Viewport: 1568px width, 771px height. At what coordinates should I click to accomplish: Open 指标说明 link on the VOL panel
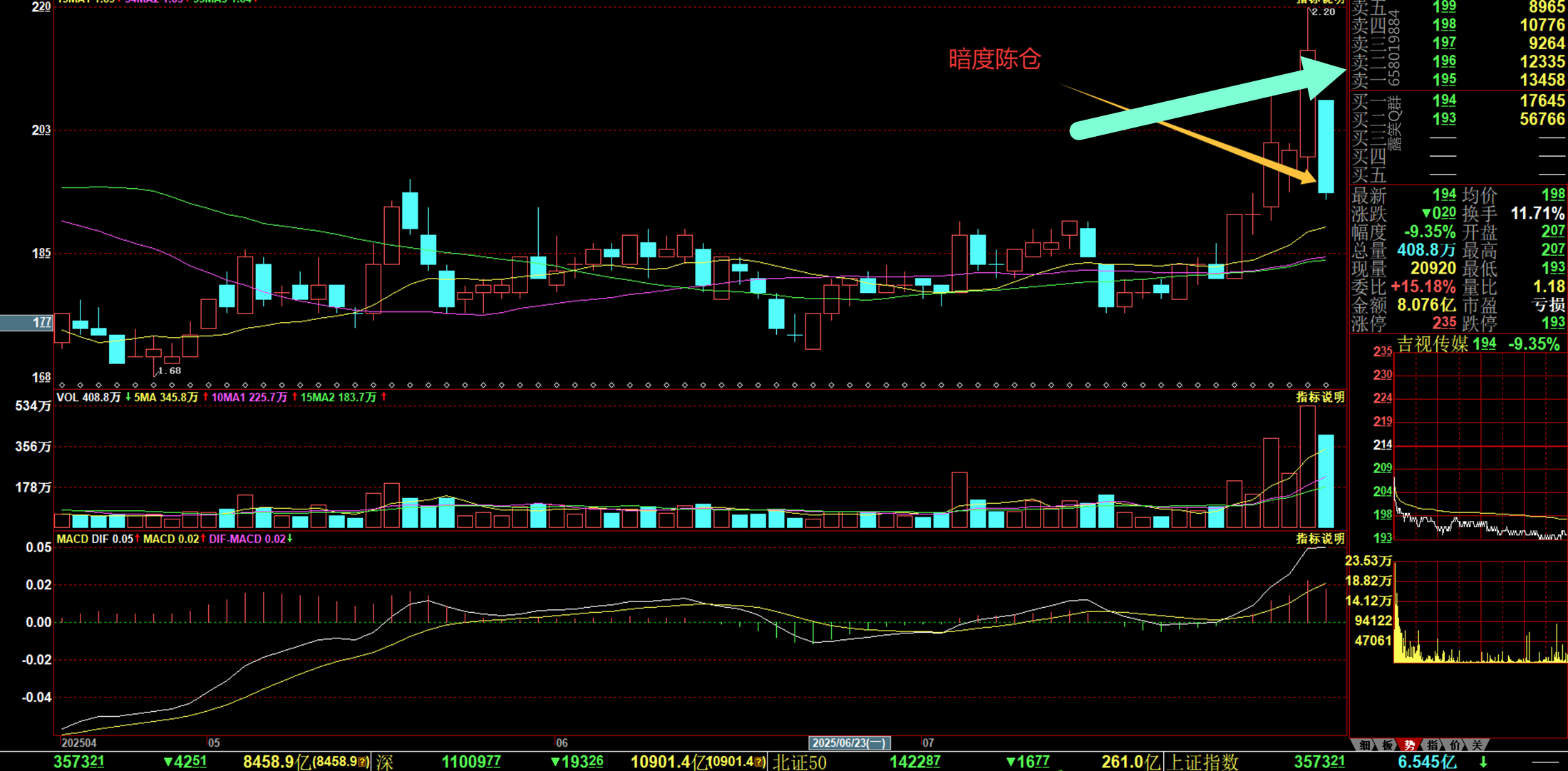[1320, 397]
